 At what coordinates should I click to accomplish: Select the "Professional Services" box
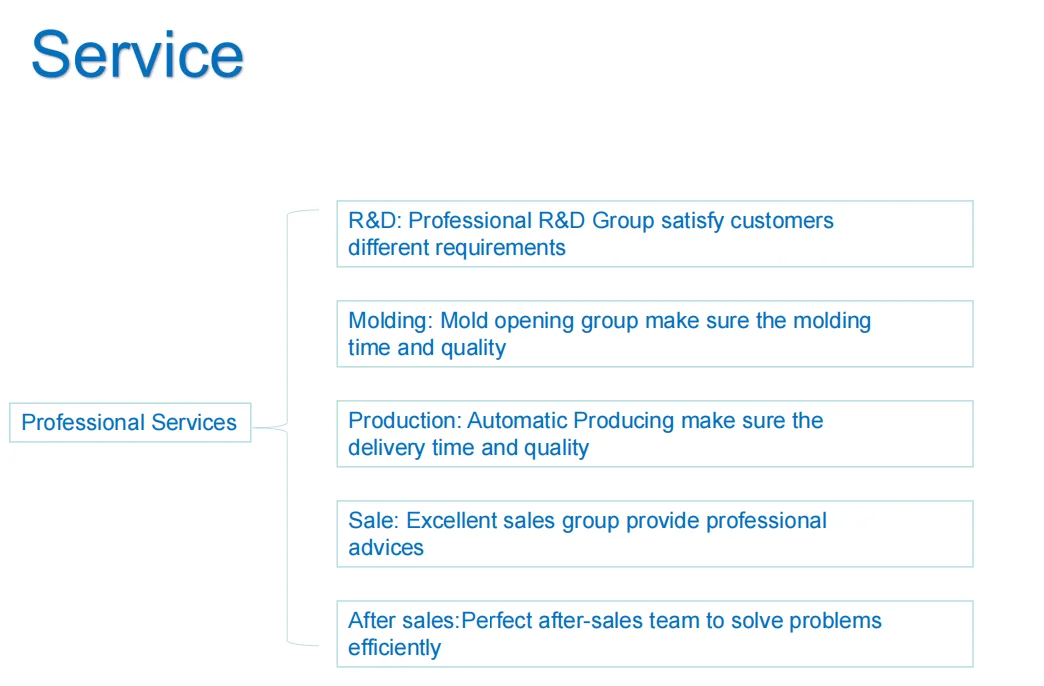129,422
